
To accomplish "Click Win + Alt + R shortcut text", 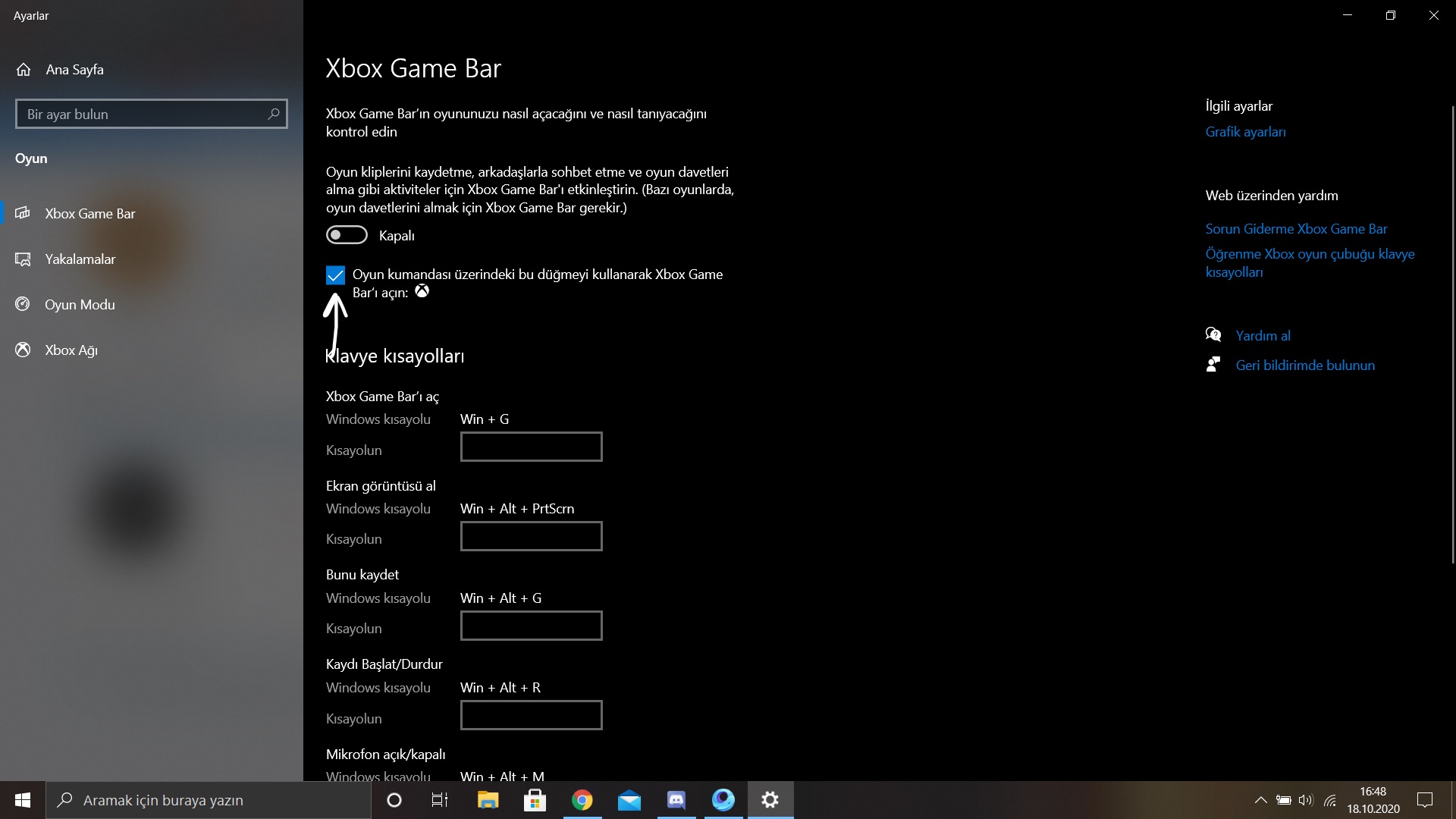I will [x=500, y=688].
